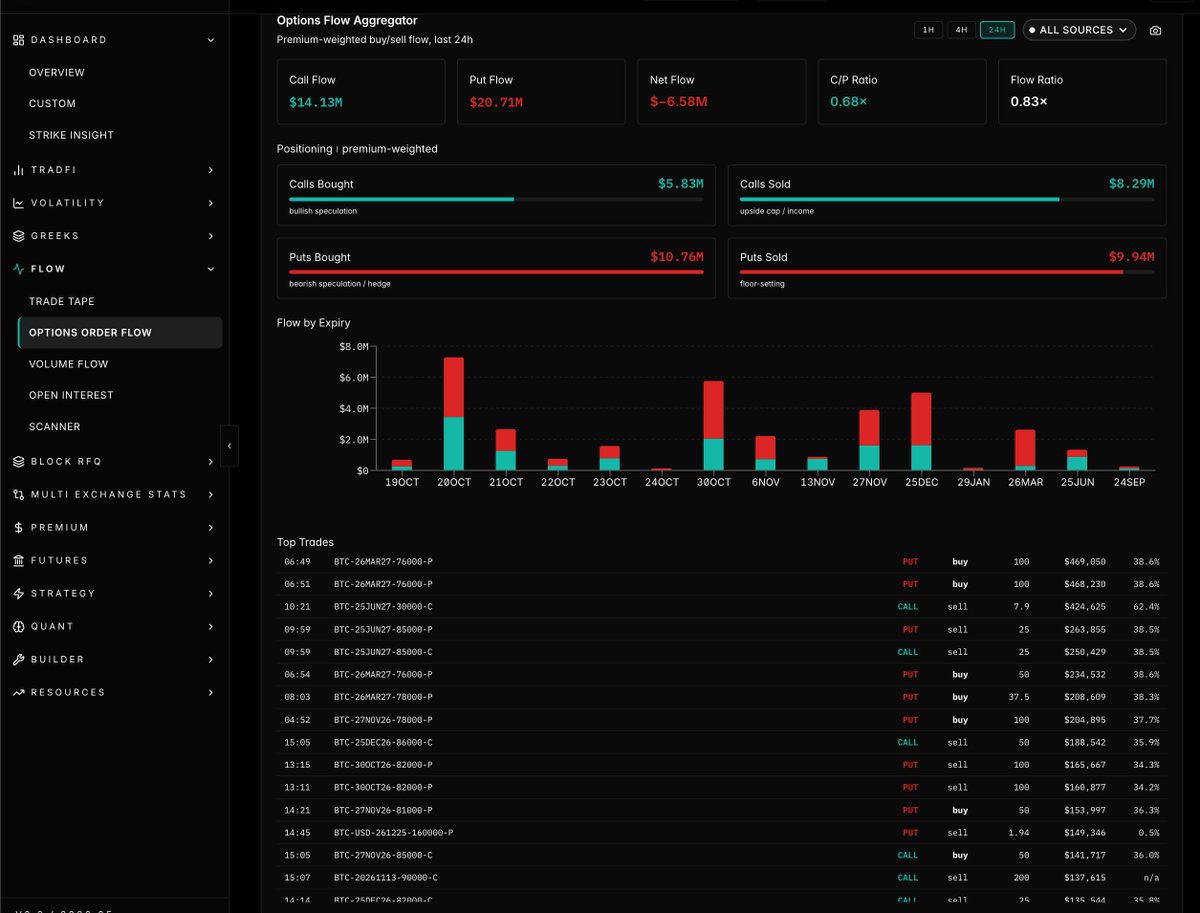The width and height of the screenshot is (1200, 913).
Task: Click the BTC-25JUN27-30000-C trade row
Action: pos(721,607)
